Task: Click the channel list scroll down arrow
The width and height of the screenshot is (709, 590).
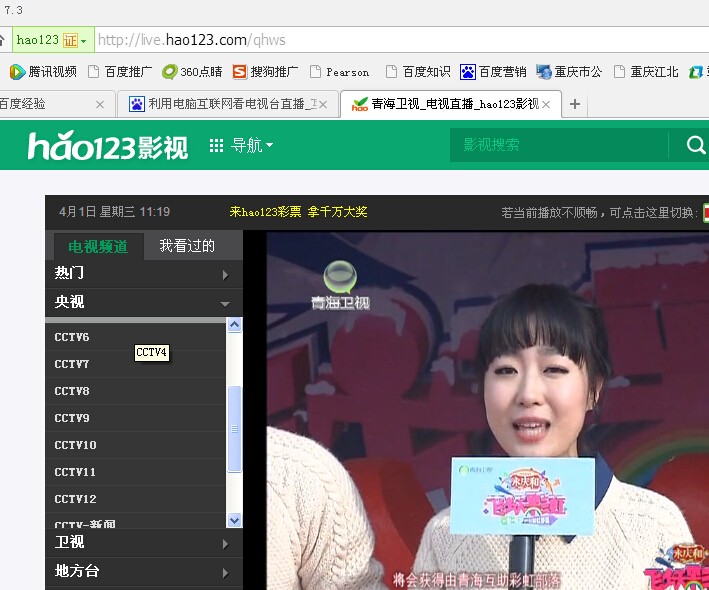Action: 235,520
